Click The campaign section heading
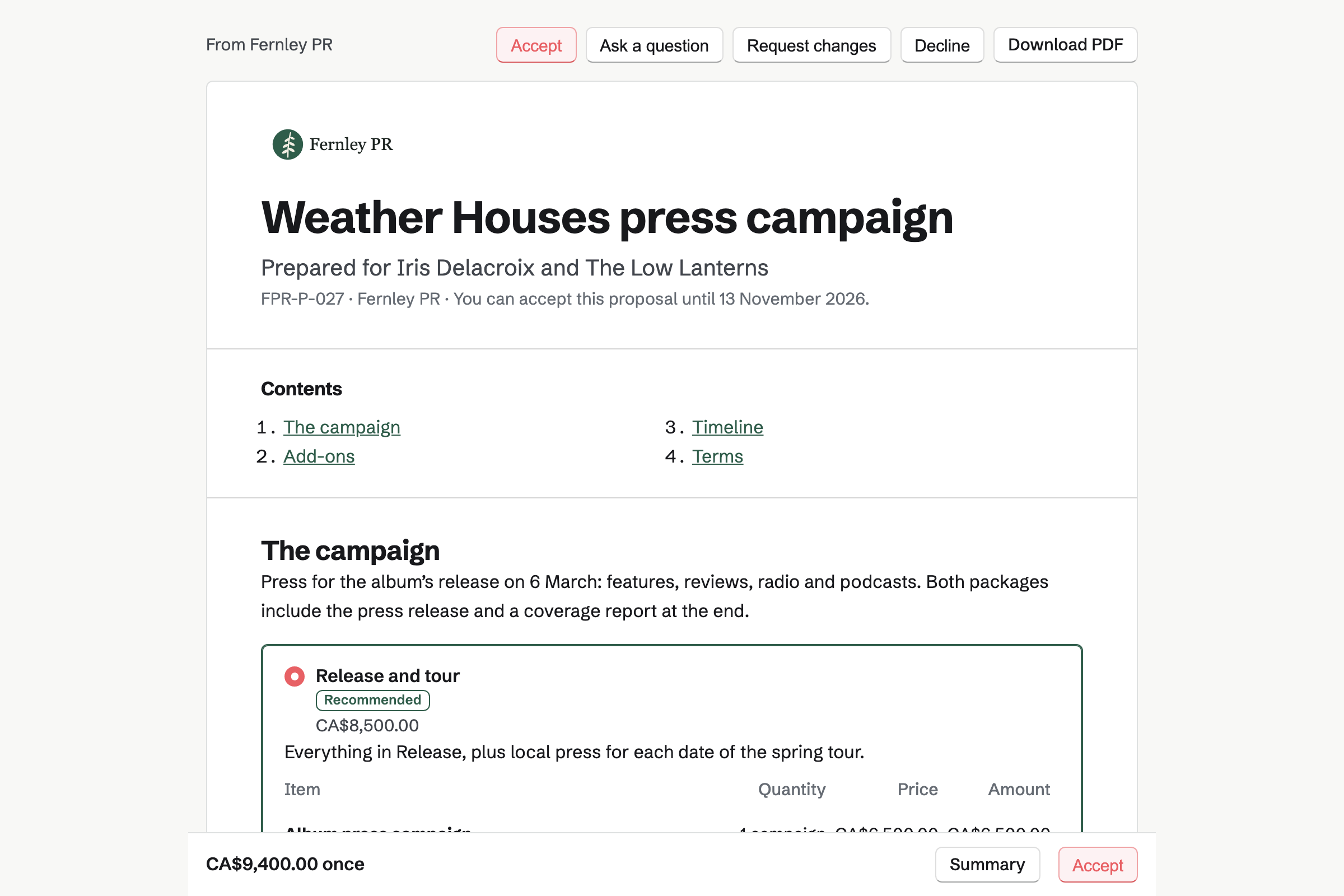 tap(351, 551)
